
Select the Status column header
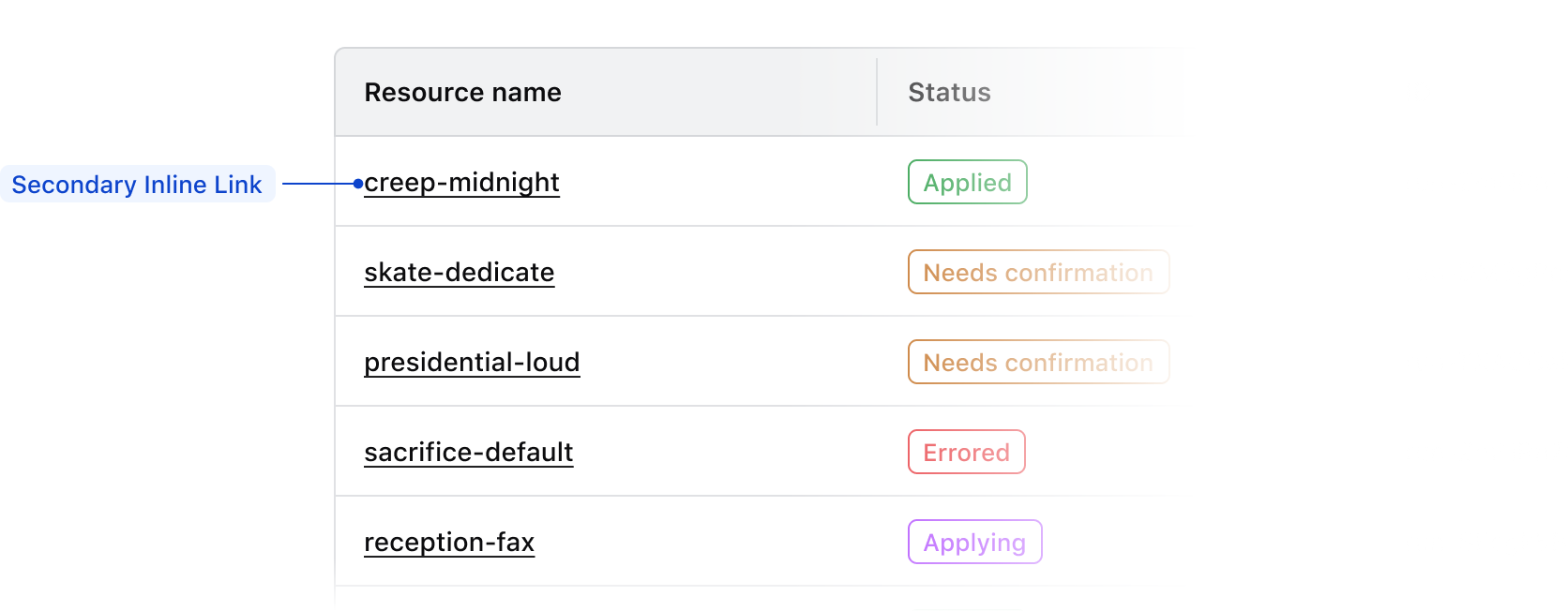coord(948,92)
